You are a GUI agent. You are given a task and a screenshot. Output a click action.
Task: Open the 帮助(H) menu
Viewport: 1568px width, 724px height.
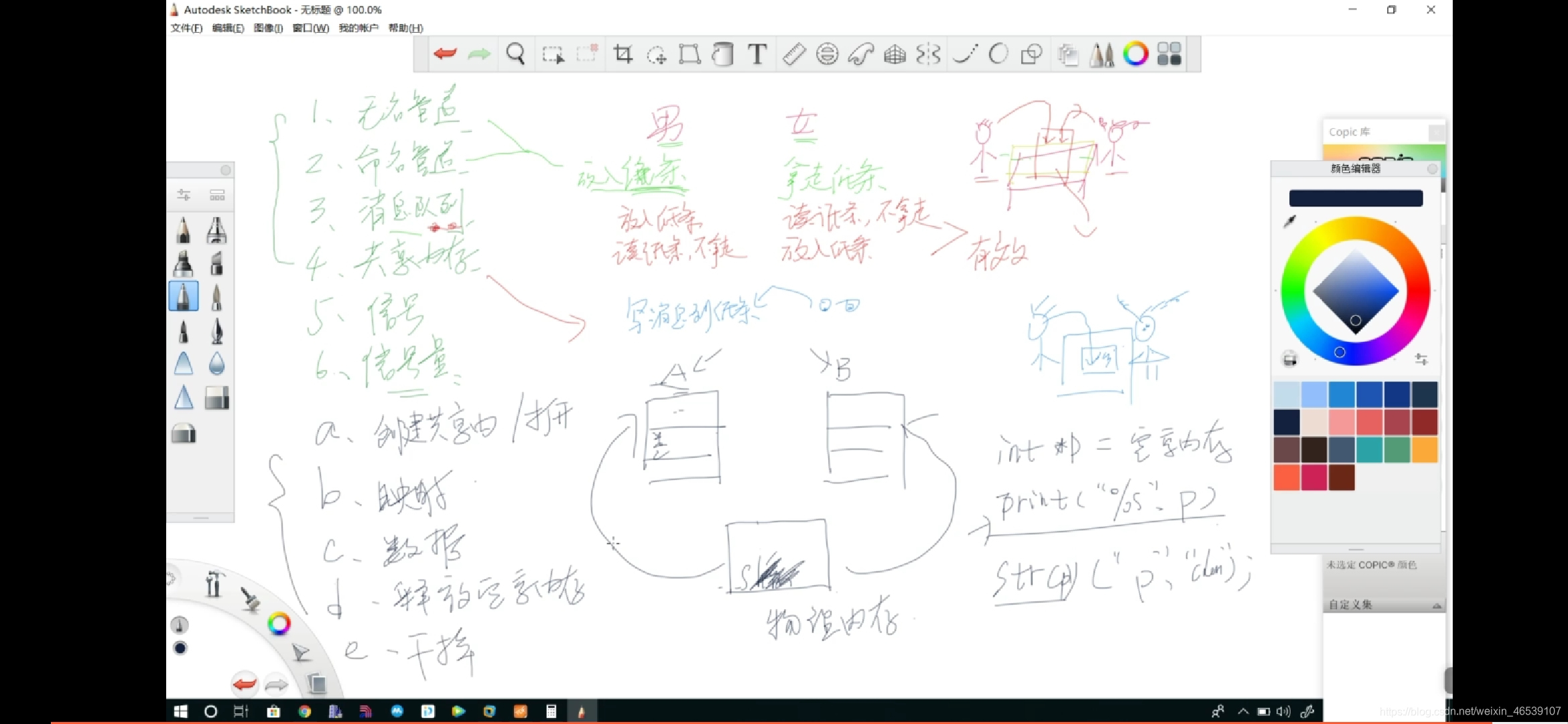point(406,28)
